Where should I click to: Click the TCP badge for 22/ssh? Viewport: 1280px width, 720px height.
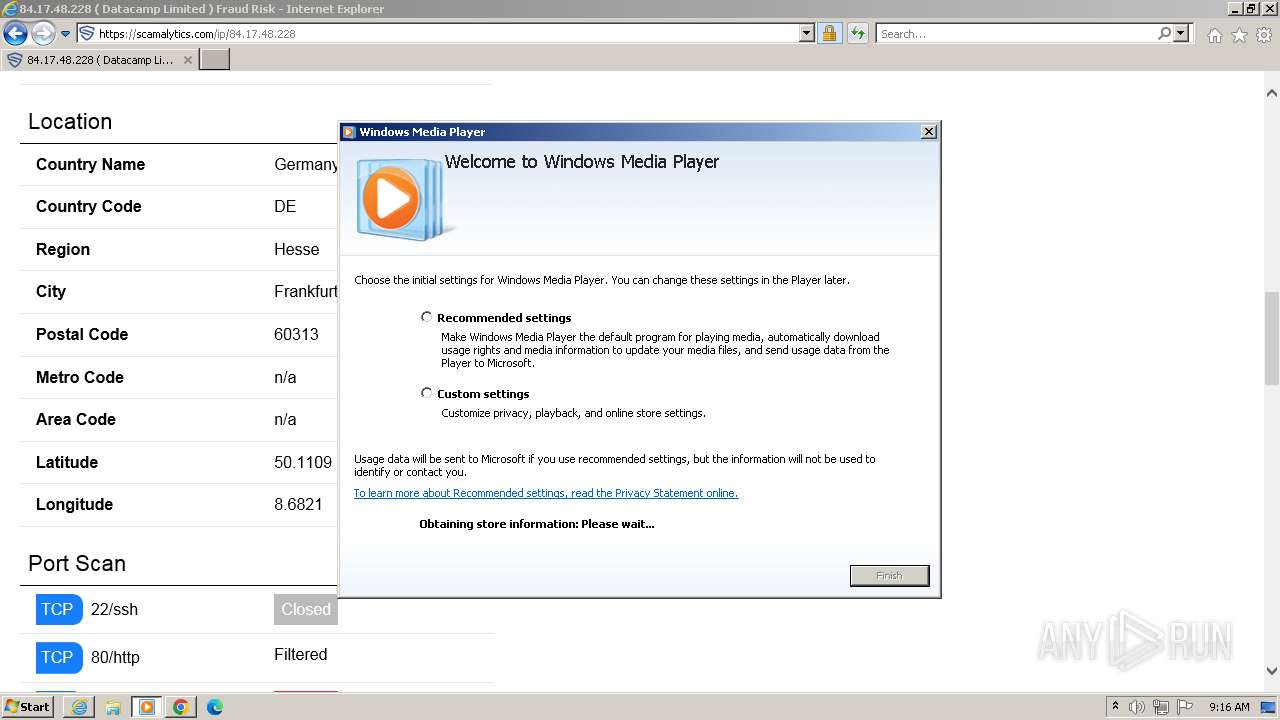(57, 609)
